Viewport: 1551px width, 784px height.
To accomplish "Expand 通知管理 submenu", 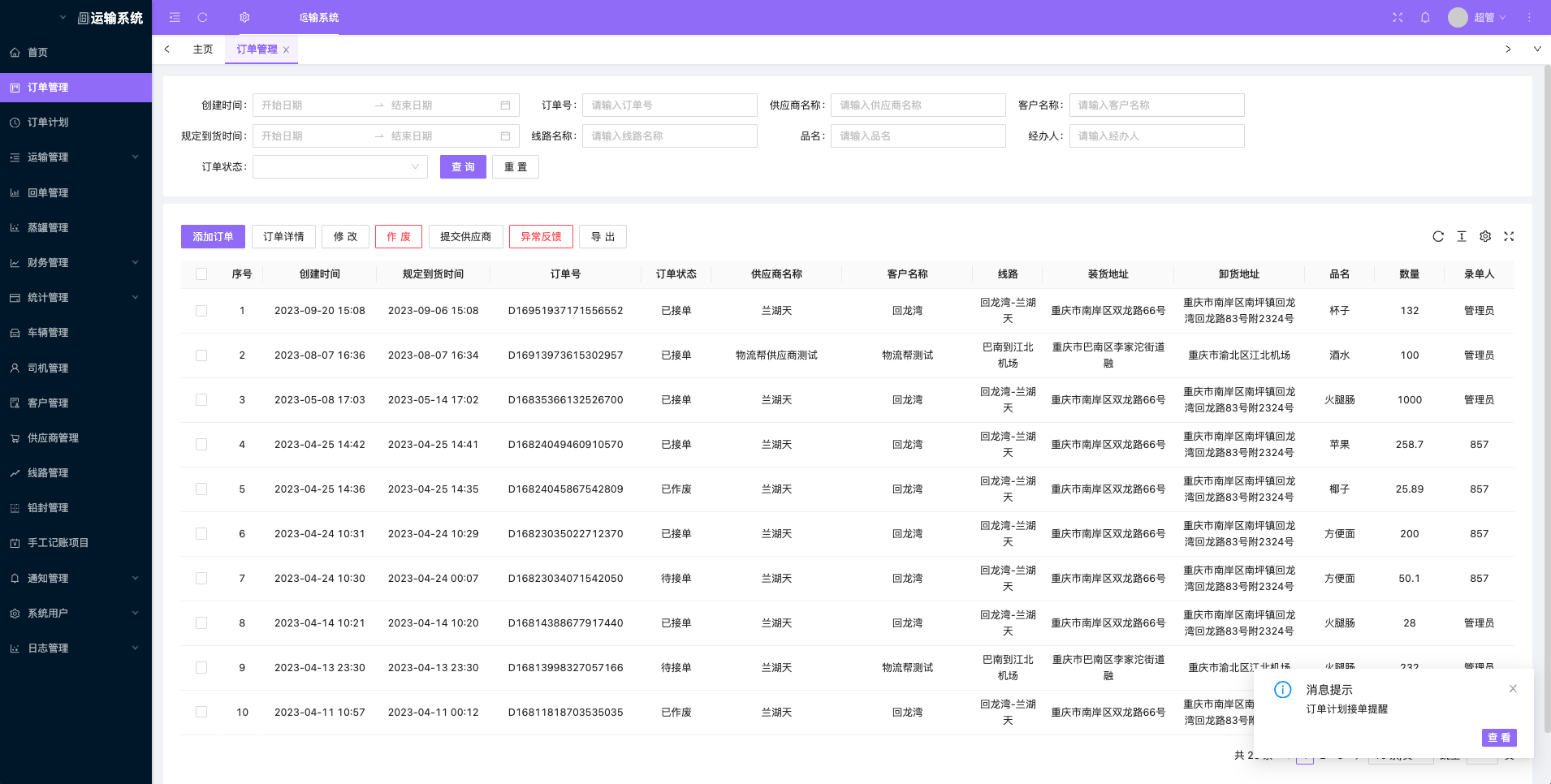I will click(x=76, y=578).
